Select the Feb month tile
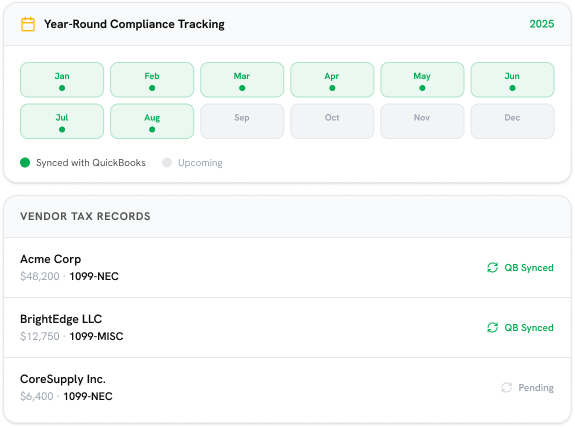The image size is (575, 428). [x=152, y=80]
